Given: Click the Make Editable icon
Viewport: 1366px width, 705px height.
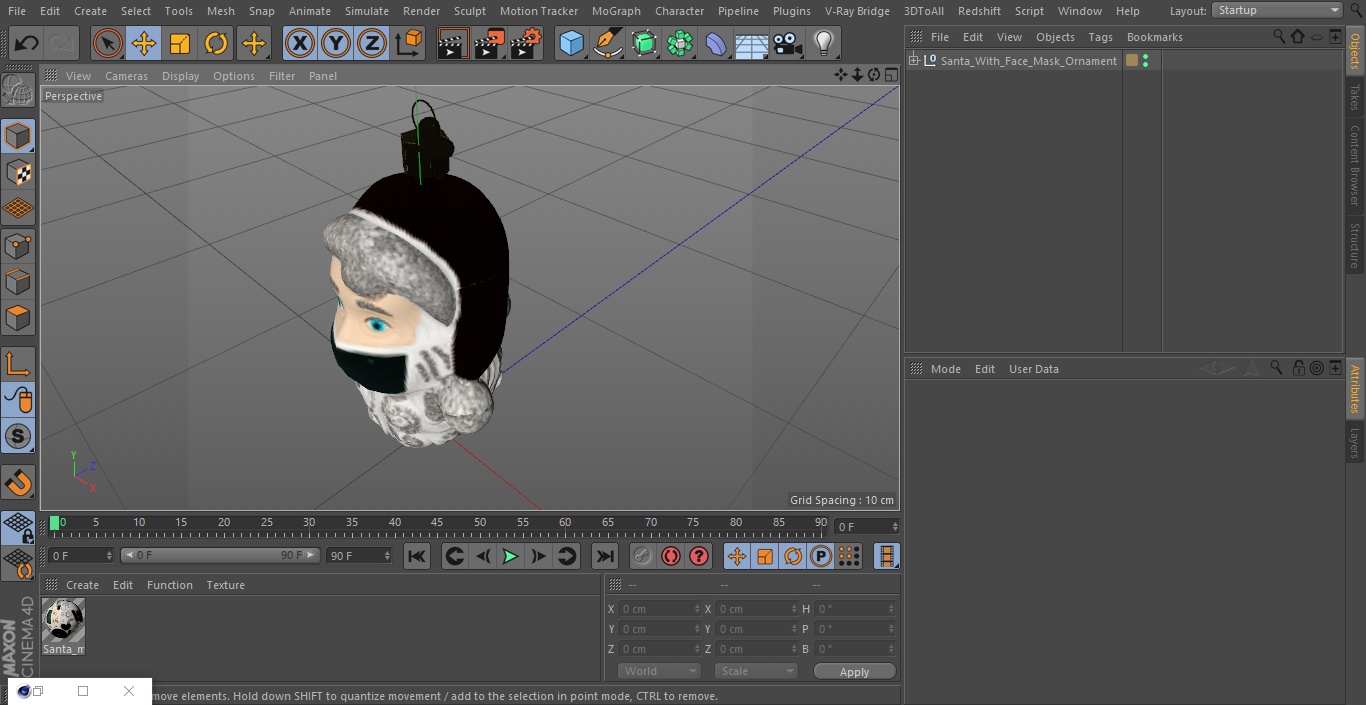Looking at the screenshot, I should [x=18, y=91].
